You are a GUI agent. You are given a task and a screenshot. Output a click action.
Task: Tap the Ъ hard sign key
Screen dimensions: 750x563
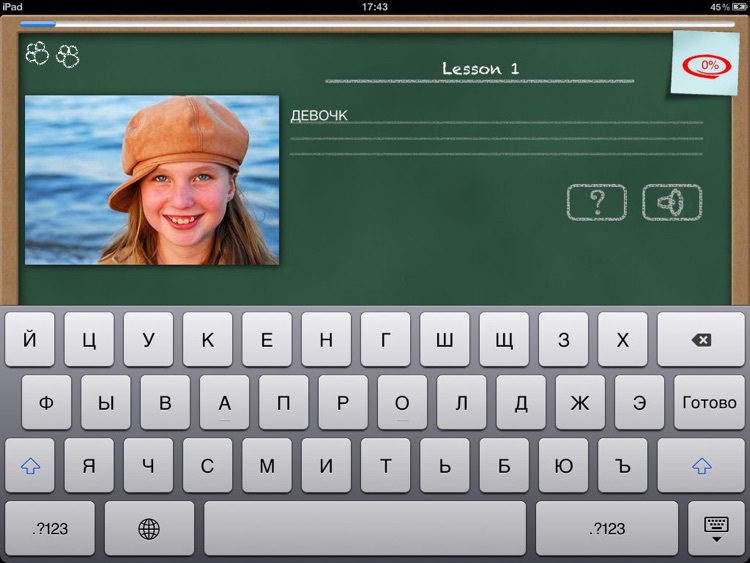(x=623, y=465)
